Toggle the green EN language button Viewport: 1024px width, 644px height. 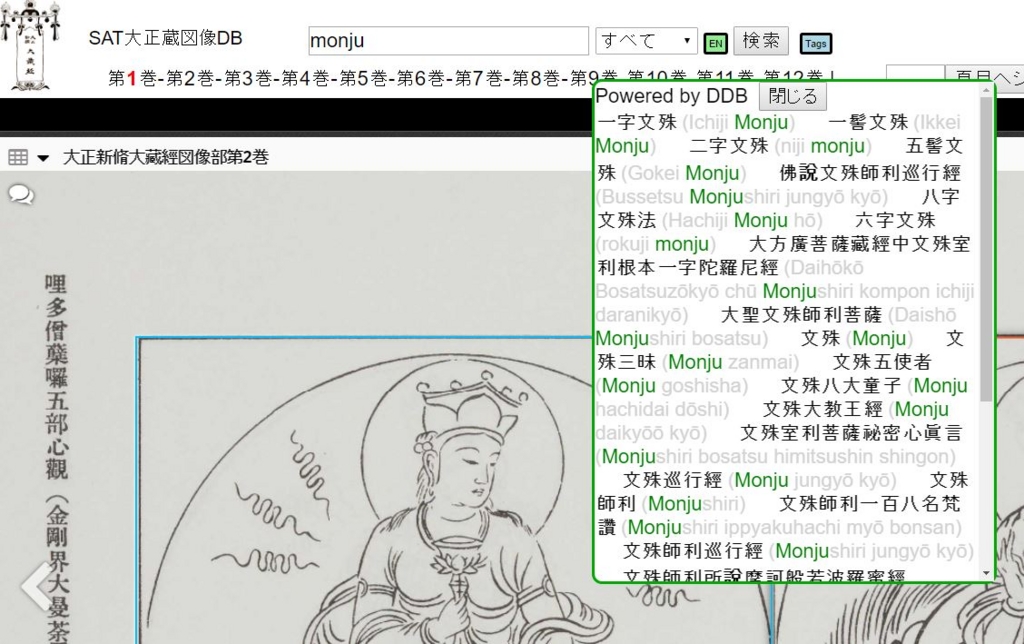(716, 44)
